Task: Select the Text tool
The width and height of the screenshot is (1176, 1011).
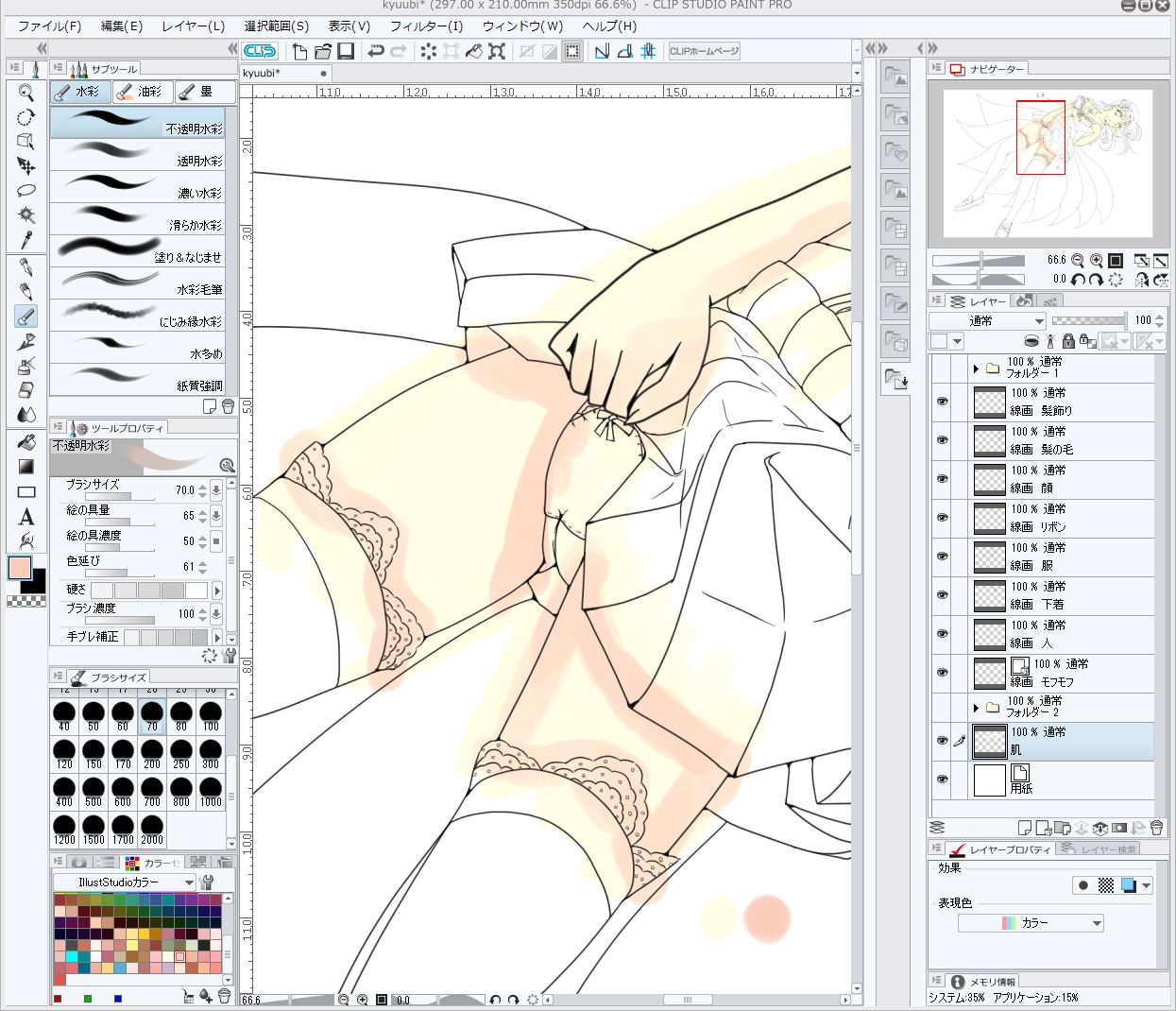Action: point(26,517)
